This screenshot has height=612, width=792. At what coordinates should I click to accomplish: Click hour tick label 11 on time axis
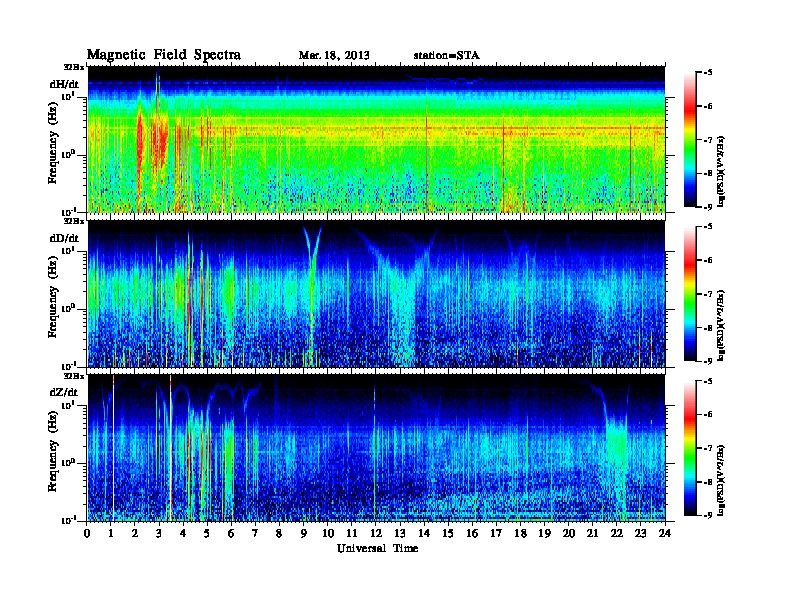352,534
